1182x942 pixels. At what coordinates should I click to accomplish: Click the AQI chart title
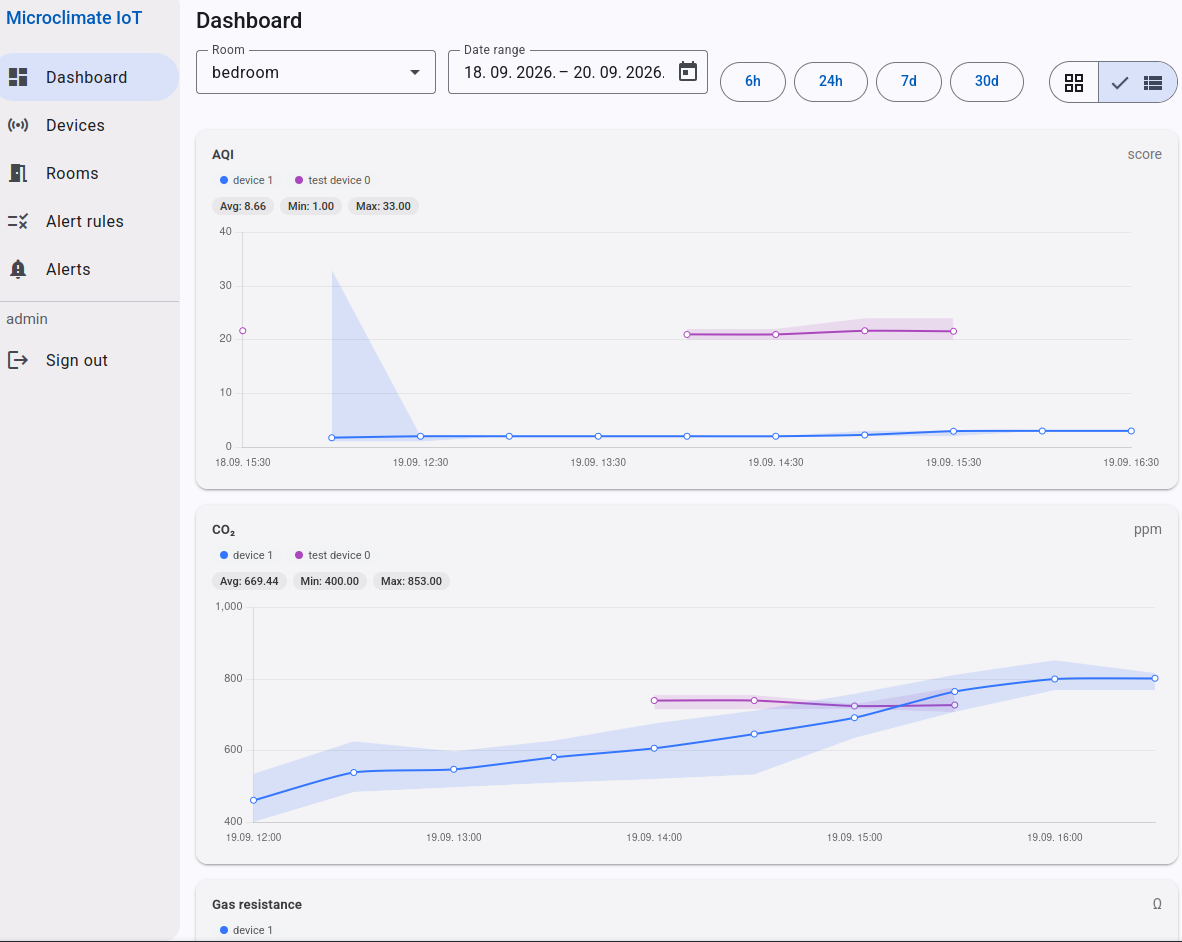pos(223,154)
